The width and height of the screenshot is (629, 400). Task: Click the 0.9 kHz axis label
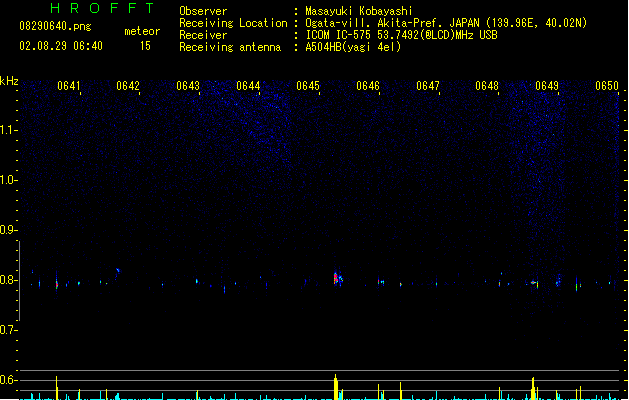coord(9,230)
